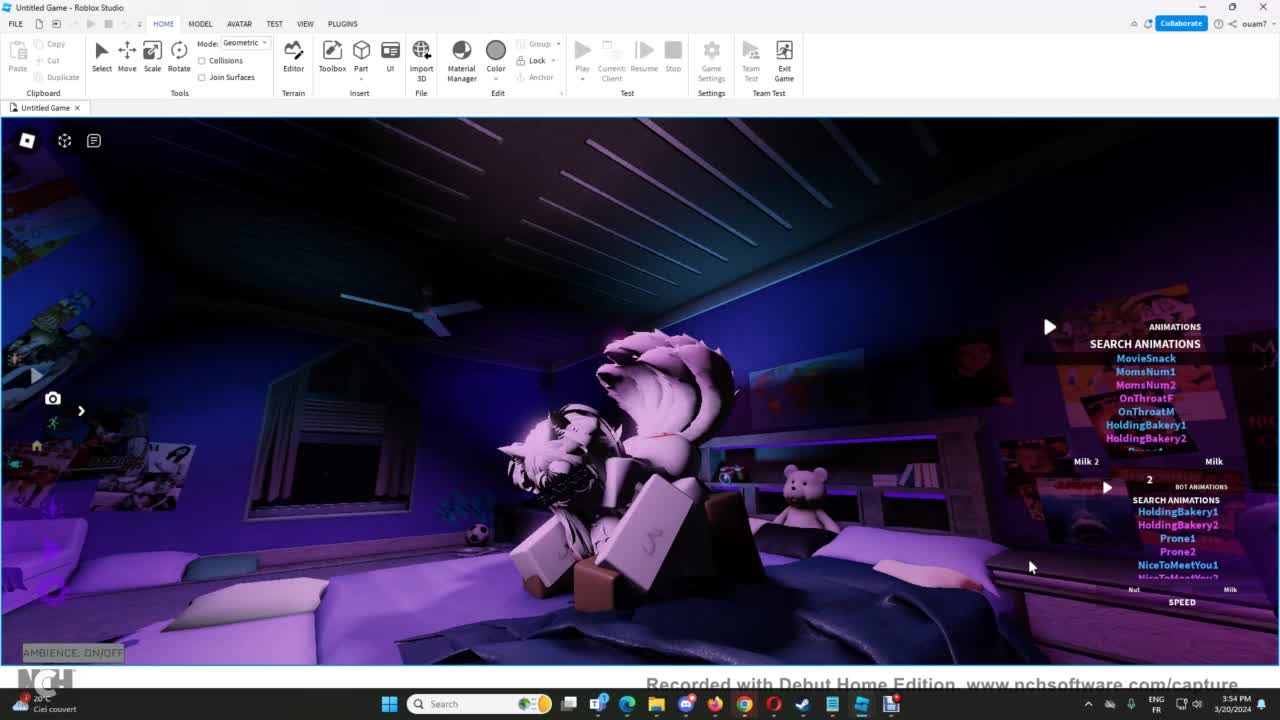Enable the Join Surfaces checkbox
The width and height of the screenshot is (1280, 720).
pos(202,77)
